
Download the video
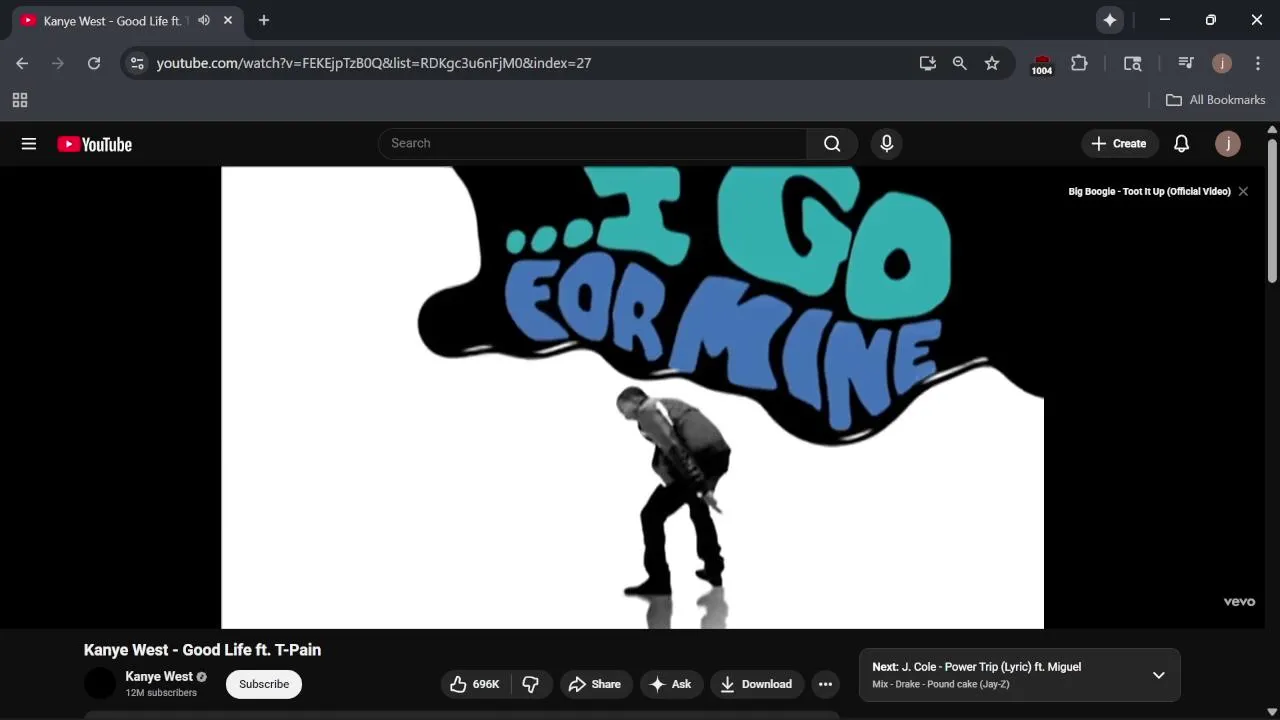(756, 684)
